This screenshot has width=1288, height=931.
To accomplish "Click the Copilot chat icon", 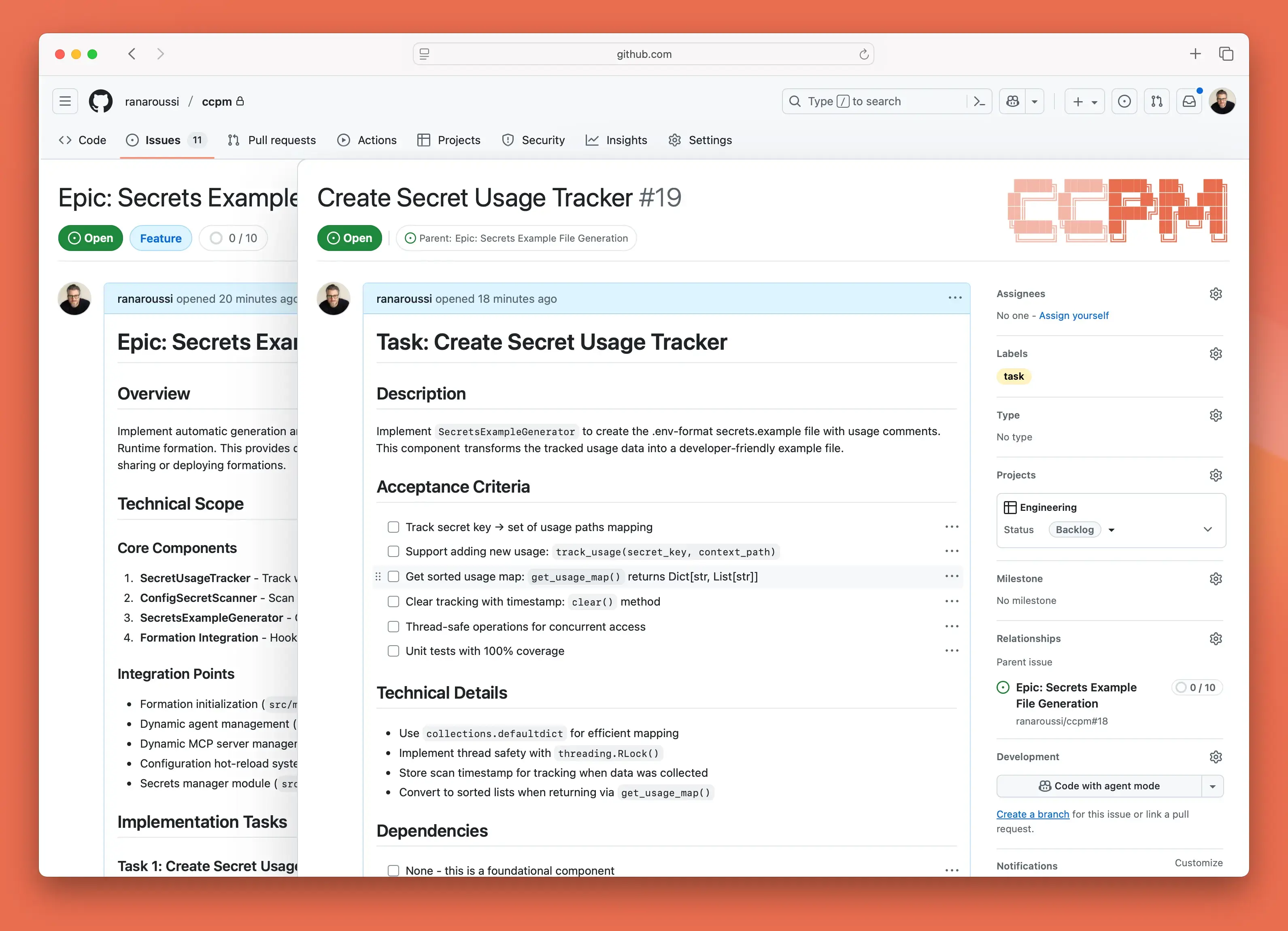I will pyautogui.click(x=1013, y=101).
